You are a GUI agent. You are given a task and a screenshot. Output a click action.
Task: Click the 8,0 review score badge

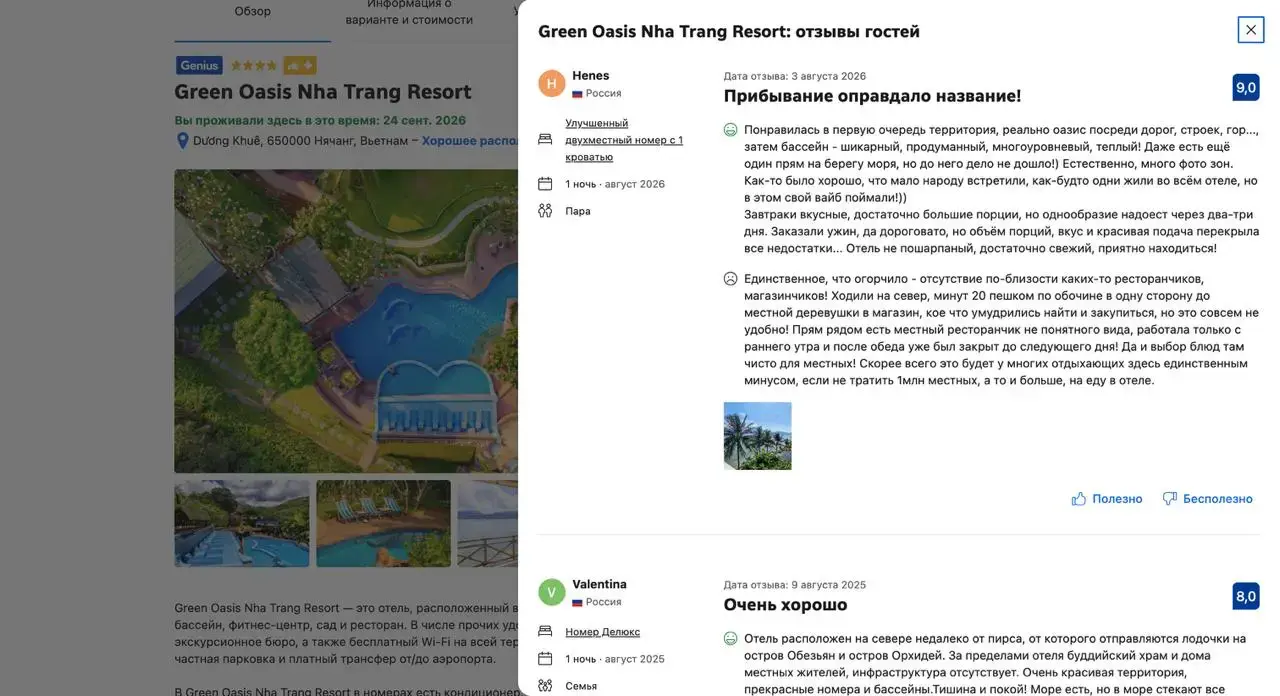[1246, 597]
